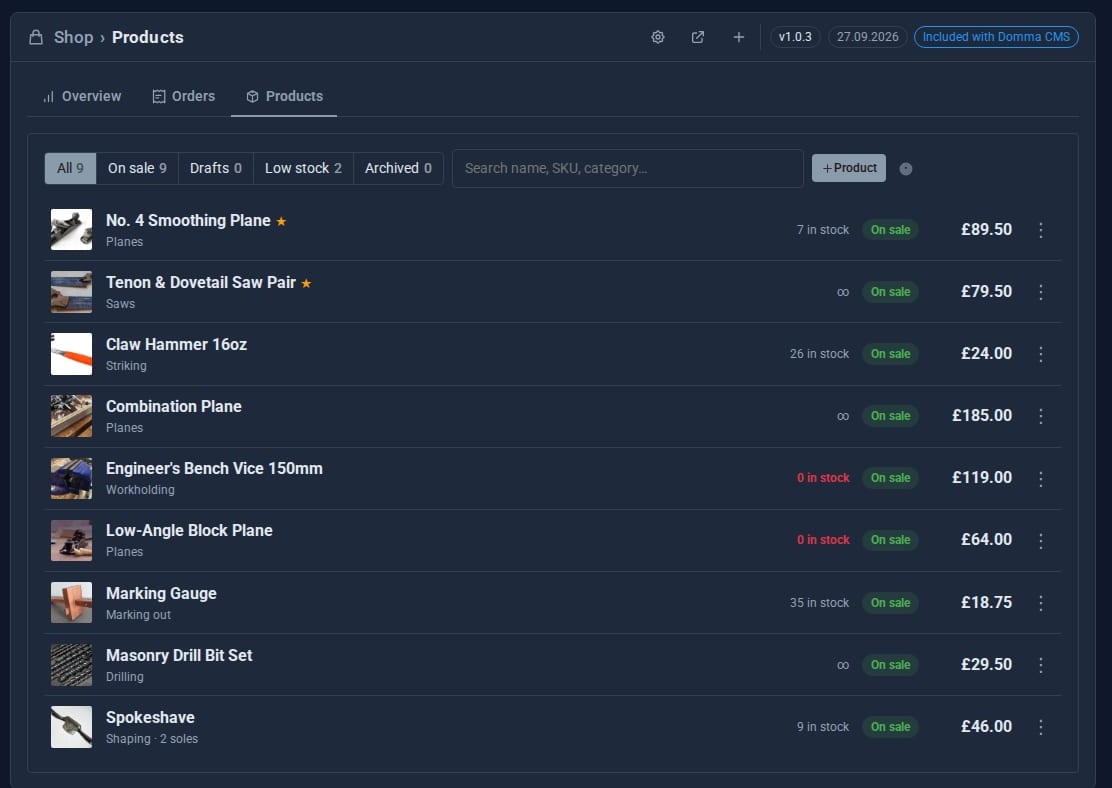Filter products by Drafts

[216, 168]
